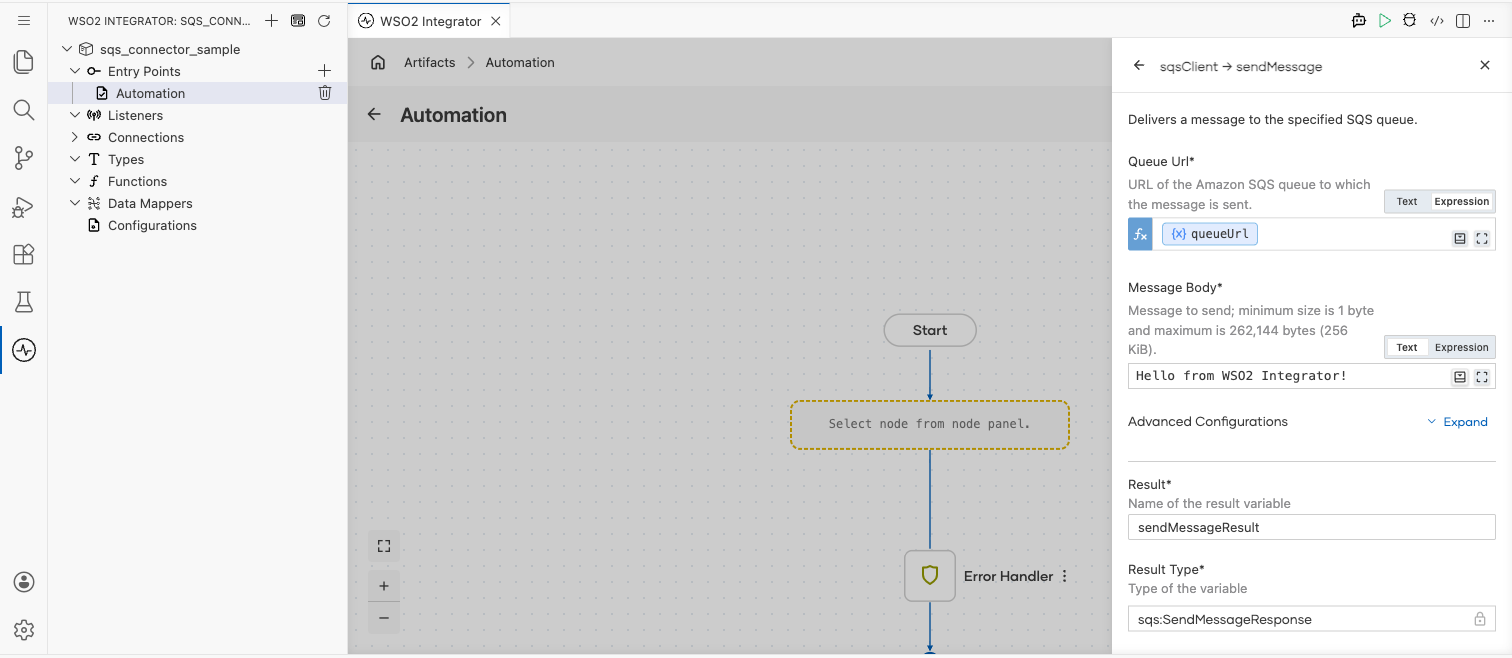Click Automation in the breadcrumb
1512x658 pixels.
(x=520, y=62)
